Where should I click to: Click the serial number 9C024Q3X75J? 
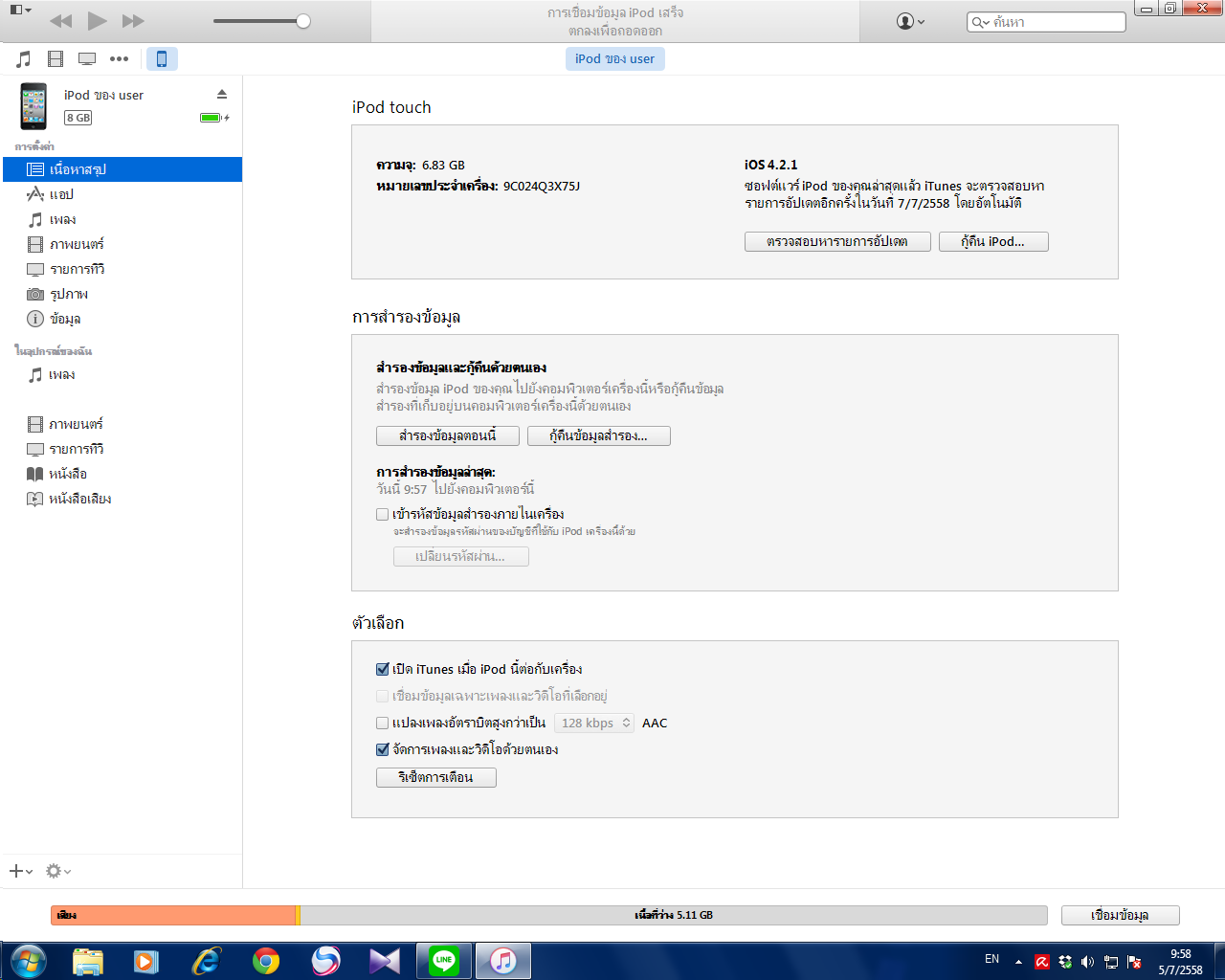pyautogui.click(x=542, y=187)
